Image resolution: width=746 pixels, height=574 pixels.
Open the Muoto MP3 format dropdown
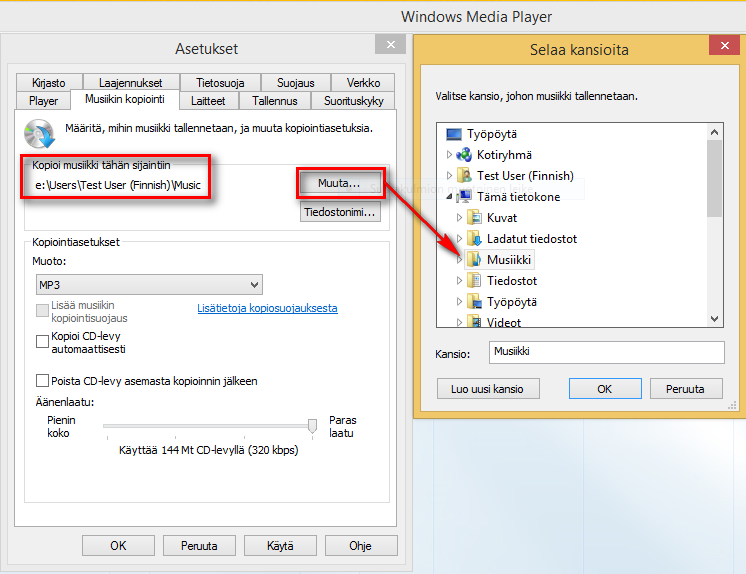(x=149, y=285)
